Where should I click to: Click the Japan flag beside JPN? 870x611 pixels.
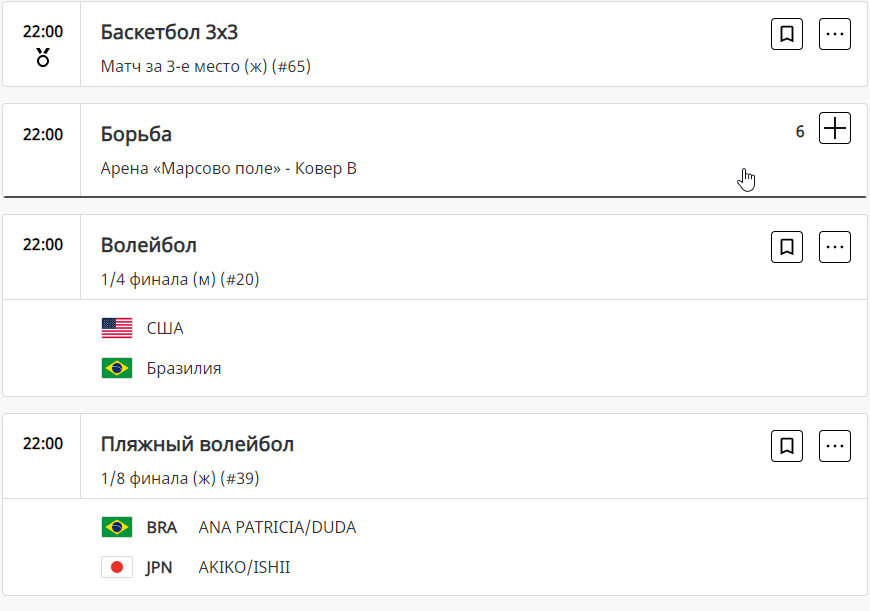117,567
